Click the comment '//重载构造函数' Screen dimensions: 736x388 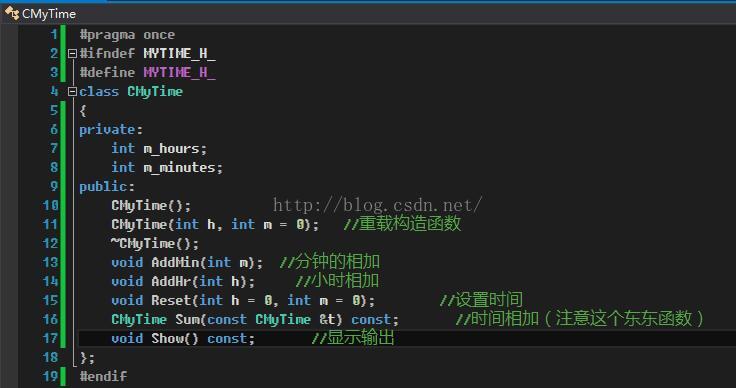(x=402, y=224)
